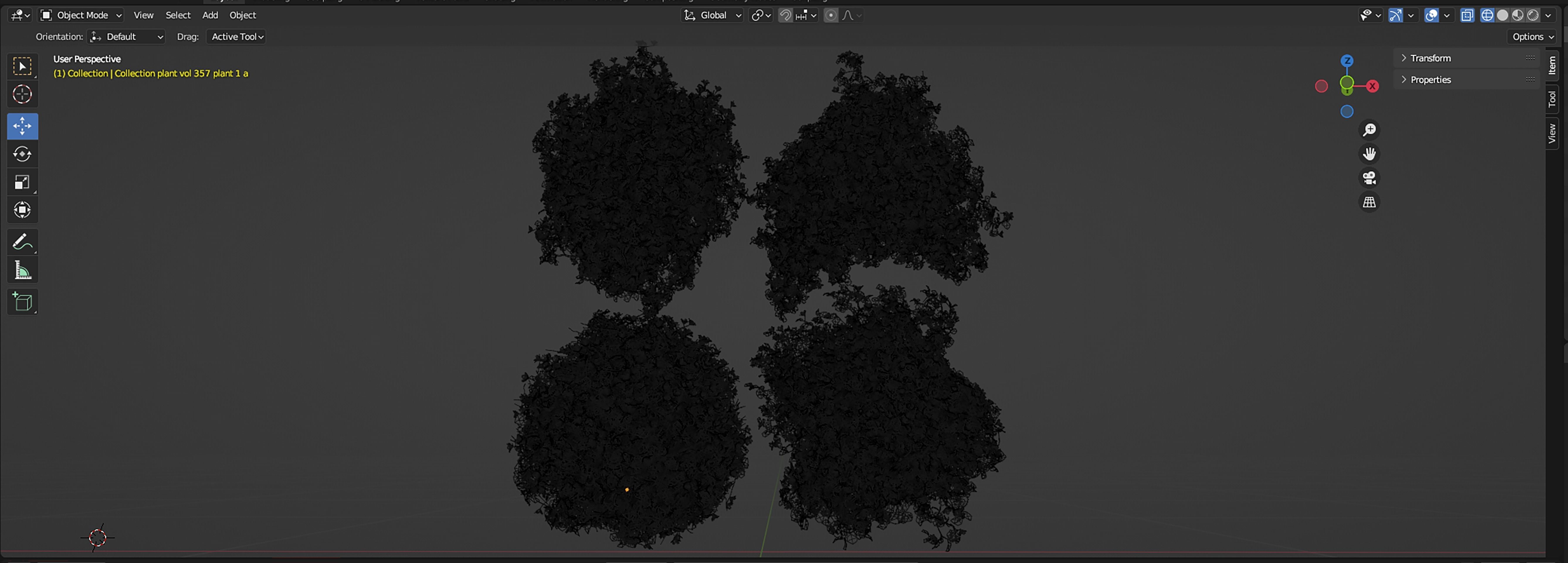Switch to solid shading
The width and height of the screenshot is (1568, 563).
(1502, 15)
